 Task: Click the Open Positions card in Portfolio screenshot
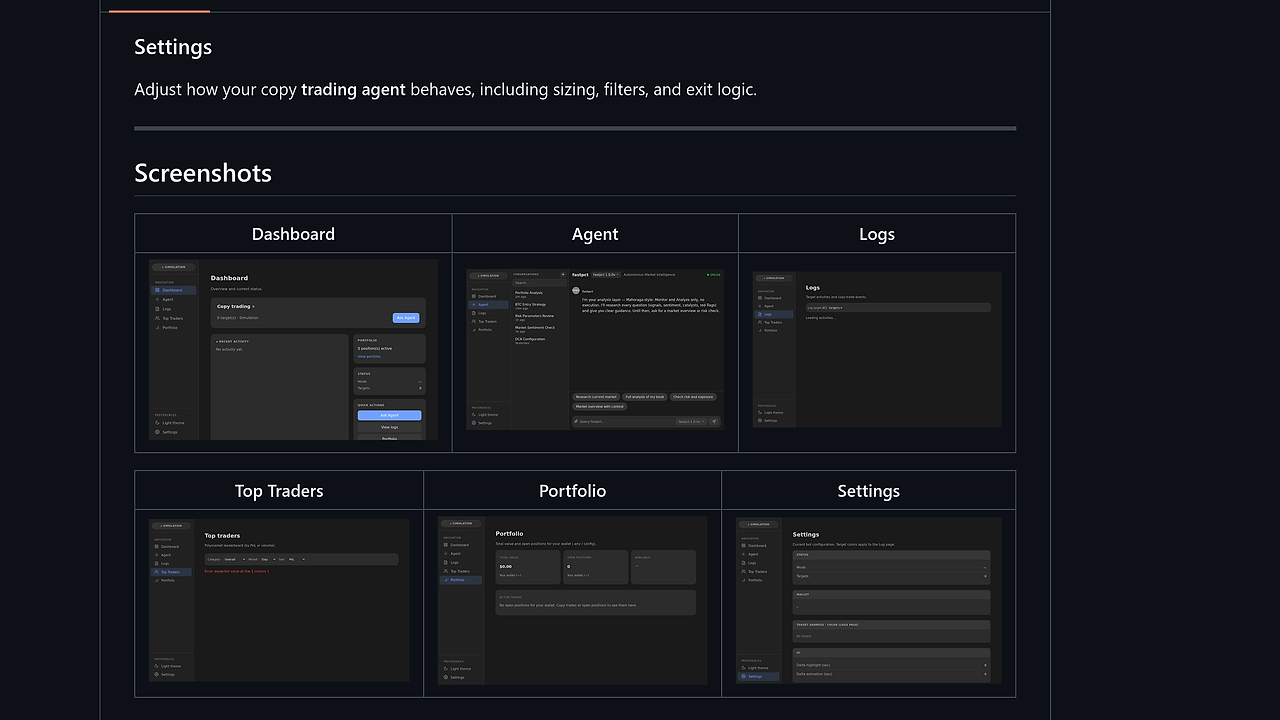tap(595, 567)
